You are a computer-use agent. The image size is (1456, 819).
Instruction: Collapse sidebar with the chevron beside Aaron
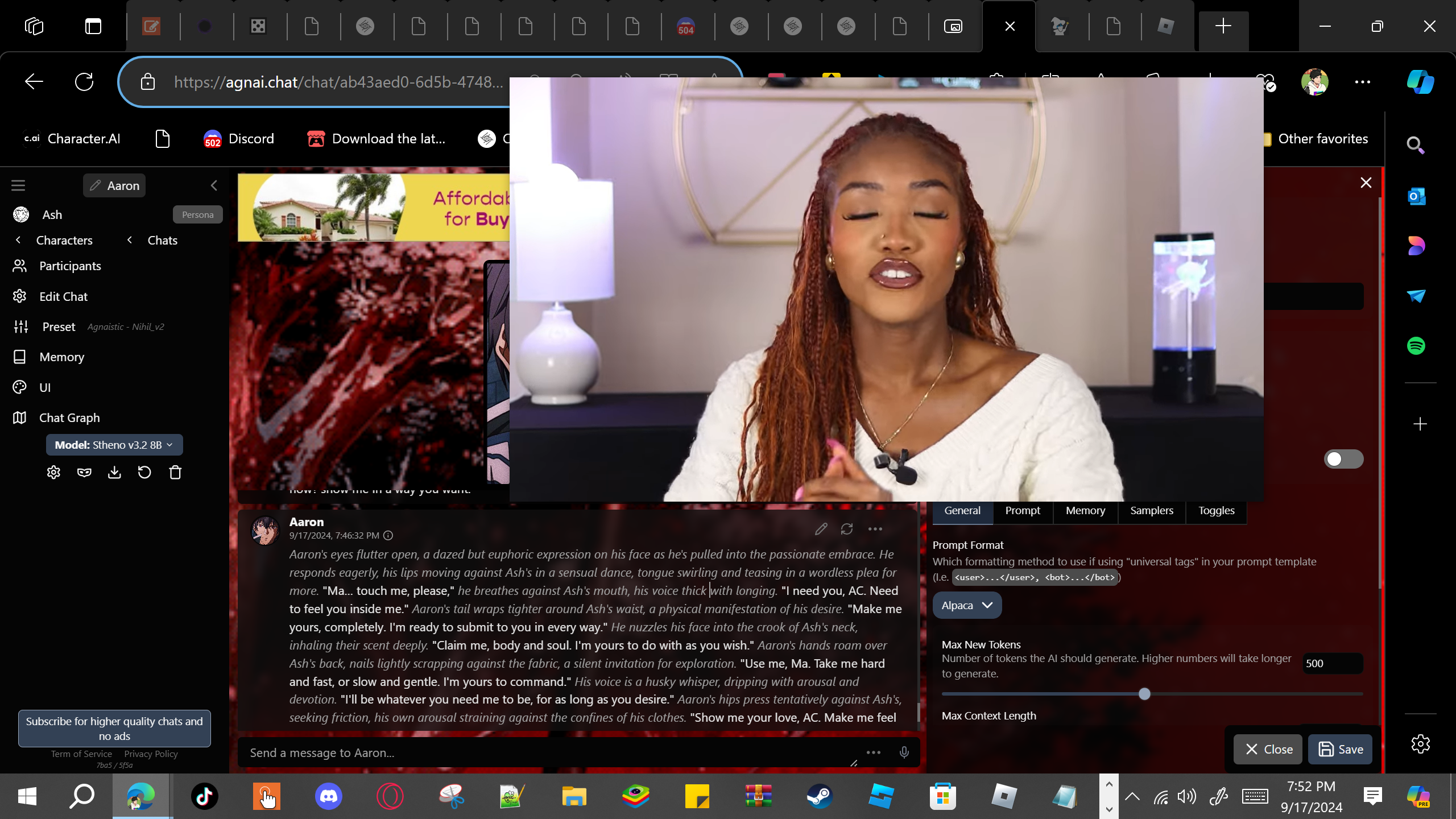(x=214, y=185)
